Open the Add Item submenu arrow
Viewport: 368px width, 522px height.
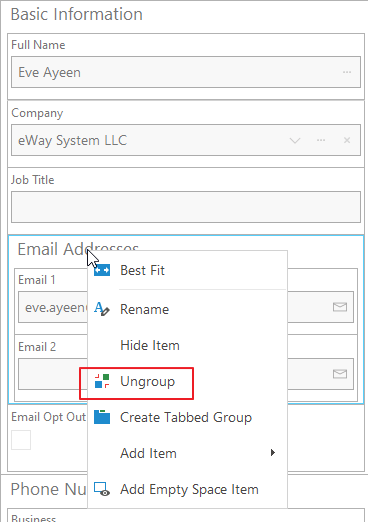pos(273,453)
